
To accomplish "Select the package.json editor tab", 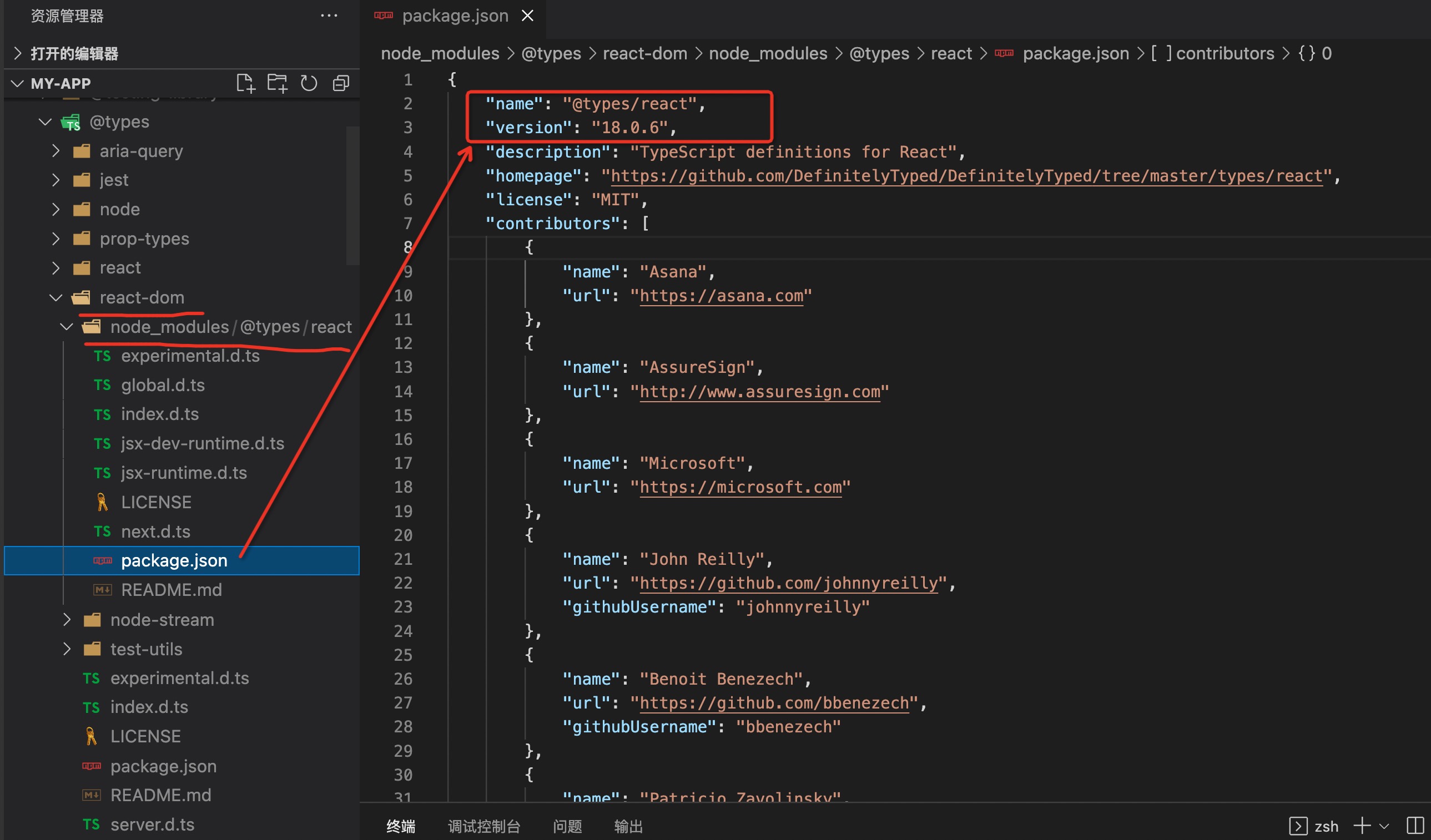I will (x=454, y=16).
